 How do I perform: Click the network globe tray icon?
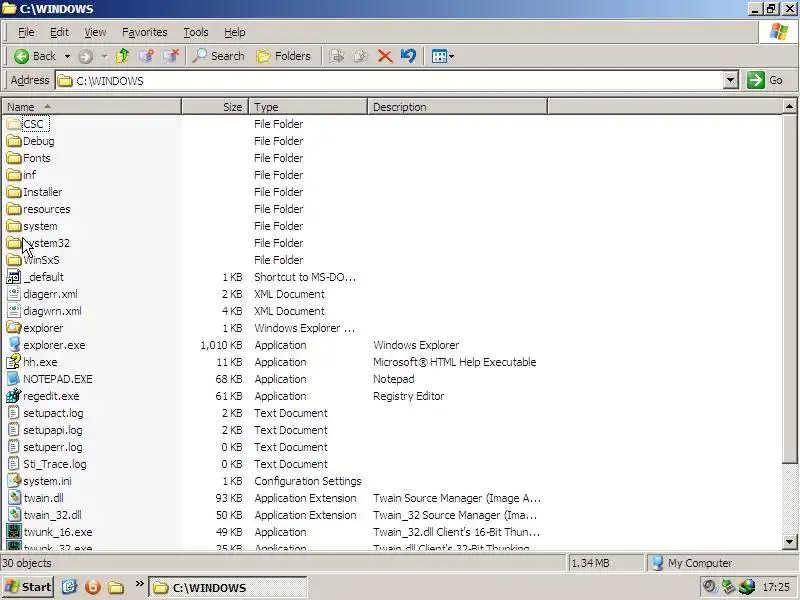(x=747, y=587)
